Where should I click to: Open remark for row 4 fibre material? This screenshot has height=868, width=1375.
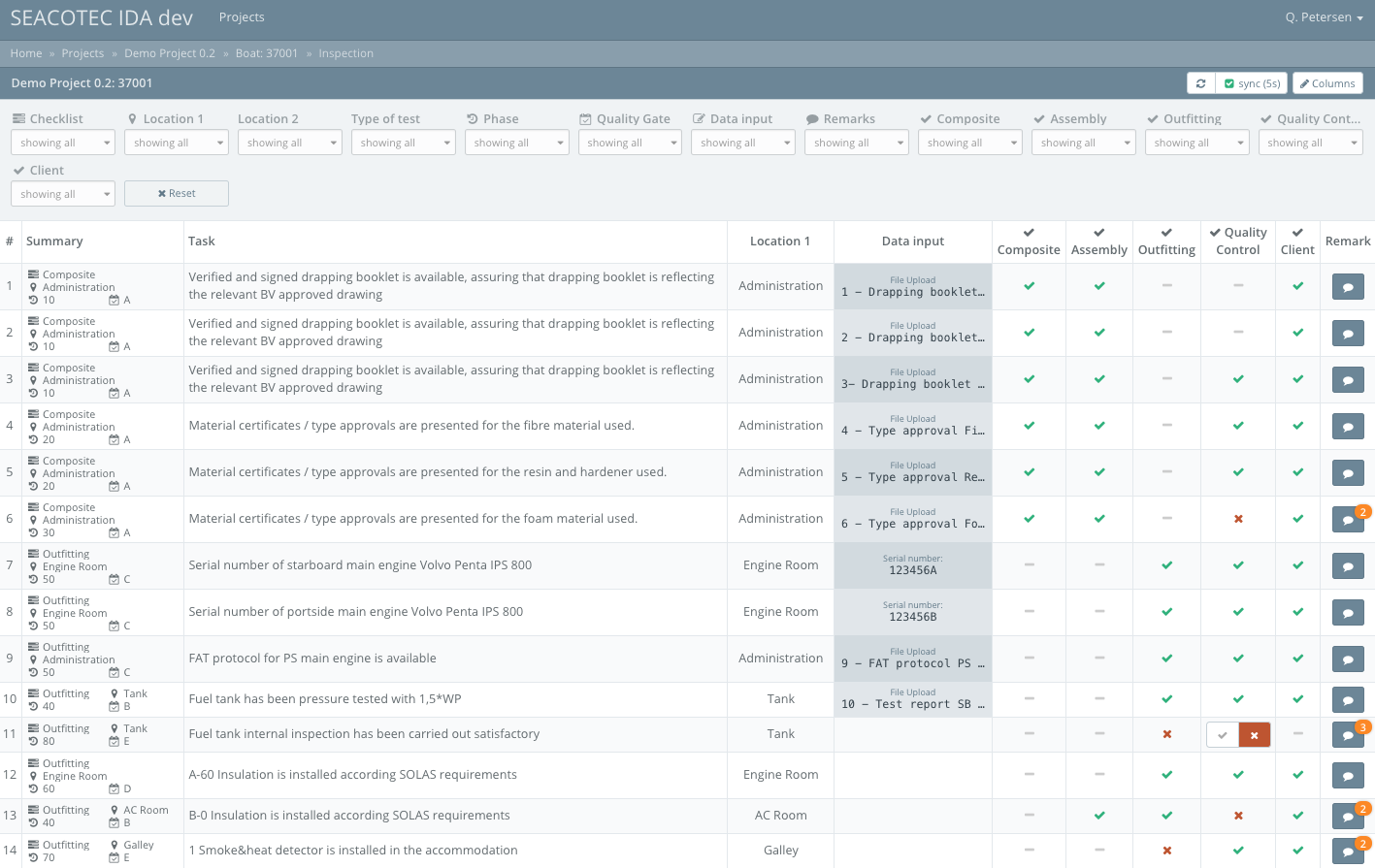(1348, 427)
